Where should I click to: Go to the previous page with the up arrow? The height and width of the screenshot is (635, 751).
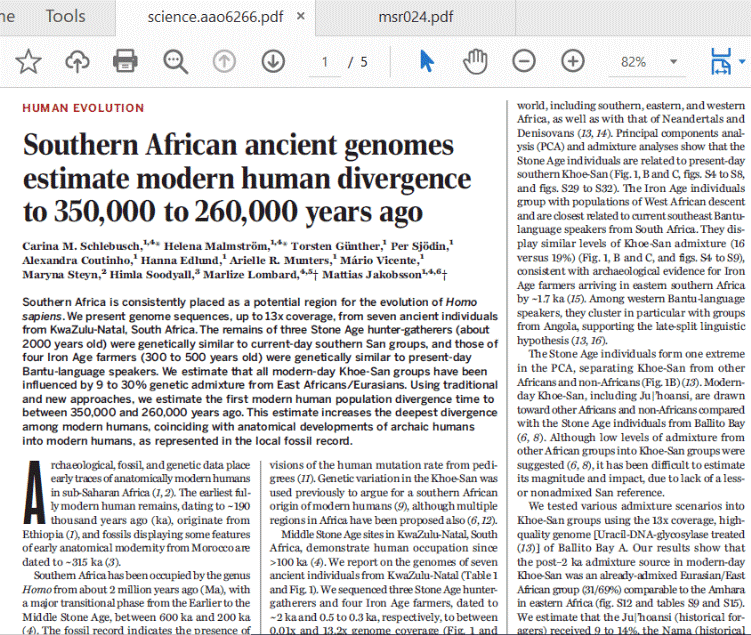point(224,61)
